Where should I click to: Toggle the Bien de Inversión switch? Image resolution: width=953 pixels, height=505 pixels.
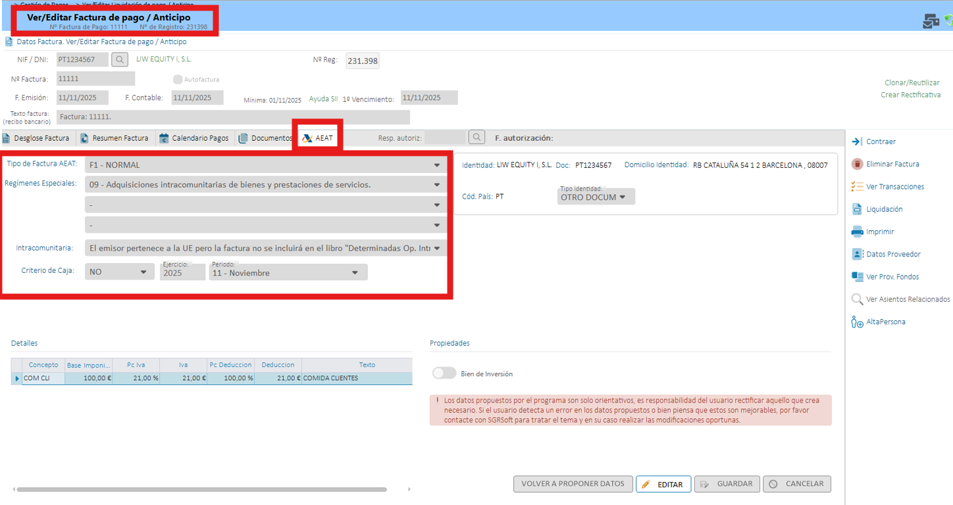click(444, 373)
